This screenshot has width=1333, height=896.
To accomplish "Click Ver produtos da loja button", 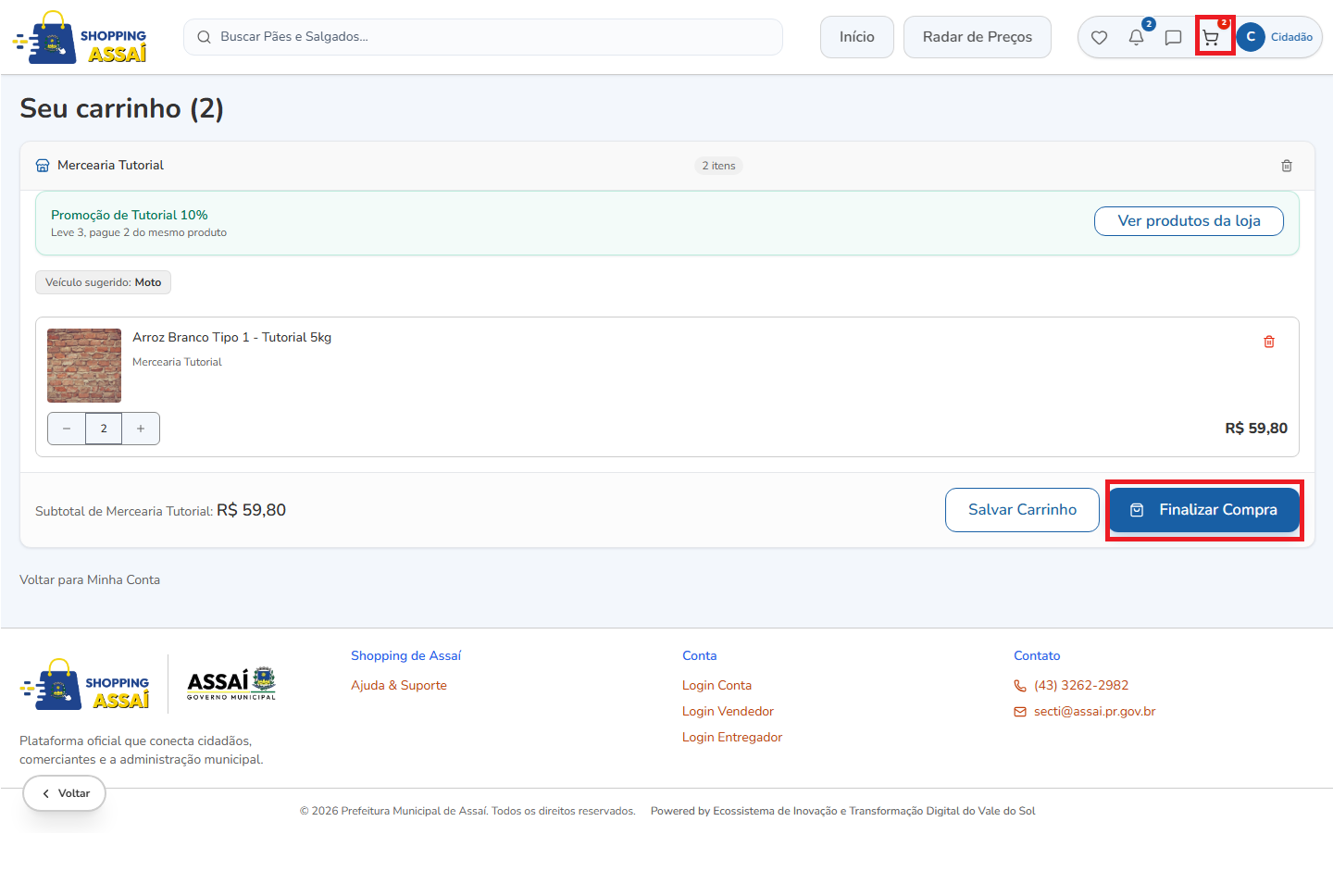I will (1189, 221).
